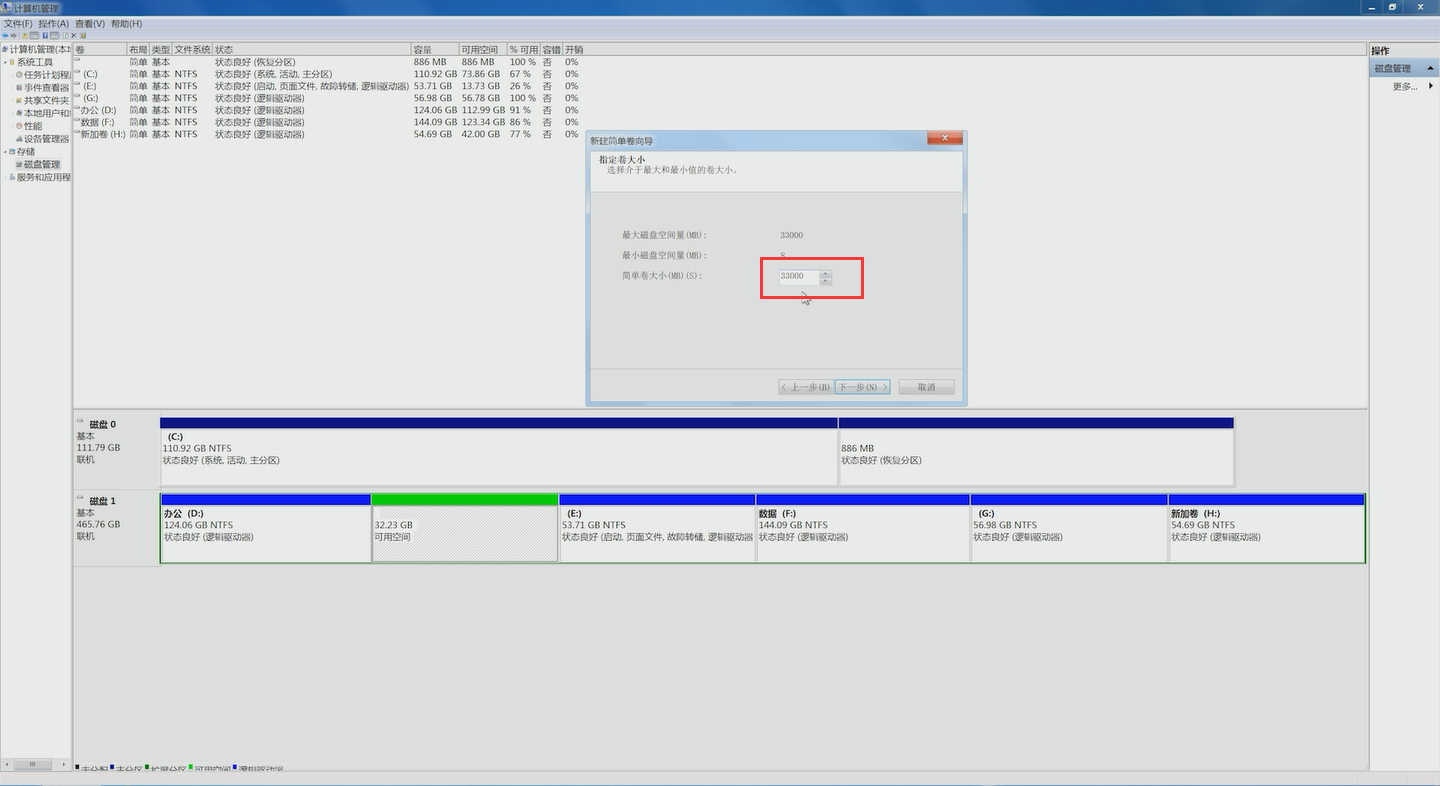1440x786 pixels.
Task: Click the Back arrow toolbar icon
Action: click(x=5, y=35)
